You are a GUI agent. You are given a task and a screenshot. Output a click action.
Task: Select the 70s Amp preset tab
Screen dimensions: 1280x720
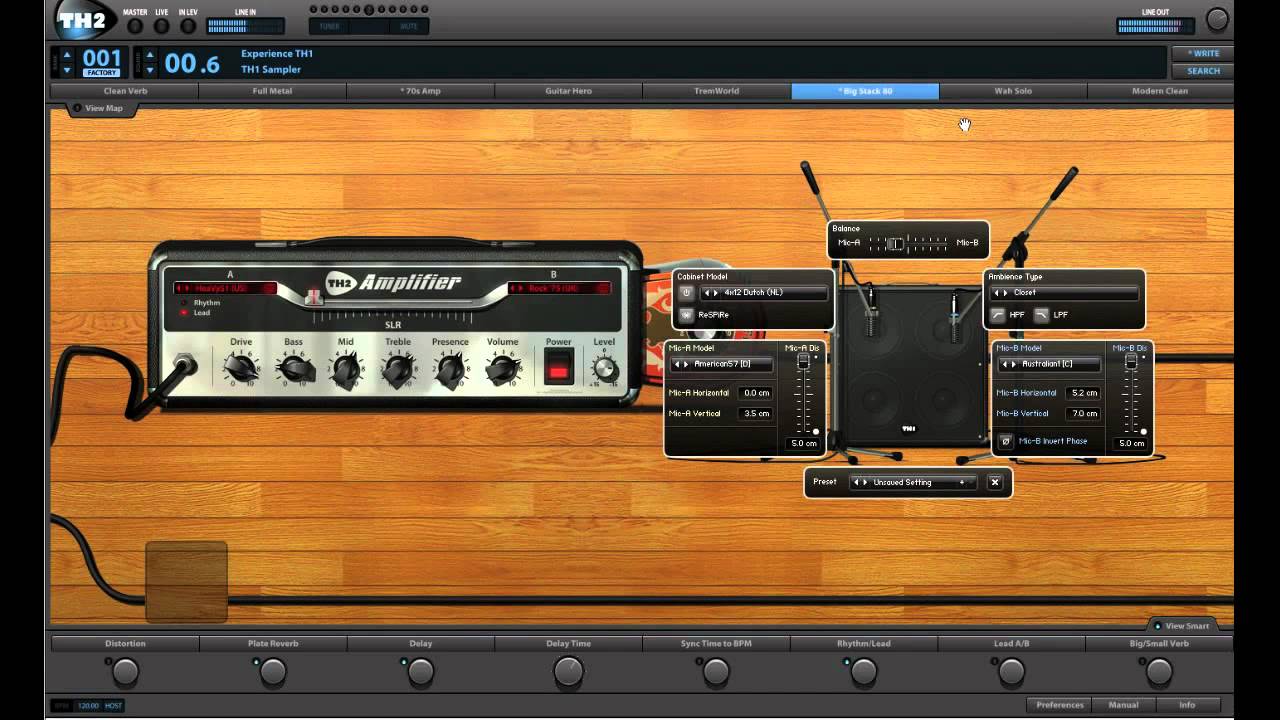pos(420,91)
